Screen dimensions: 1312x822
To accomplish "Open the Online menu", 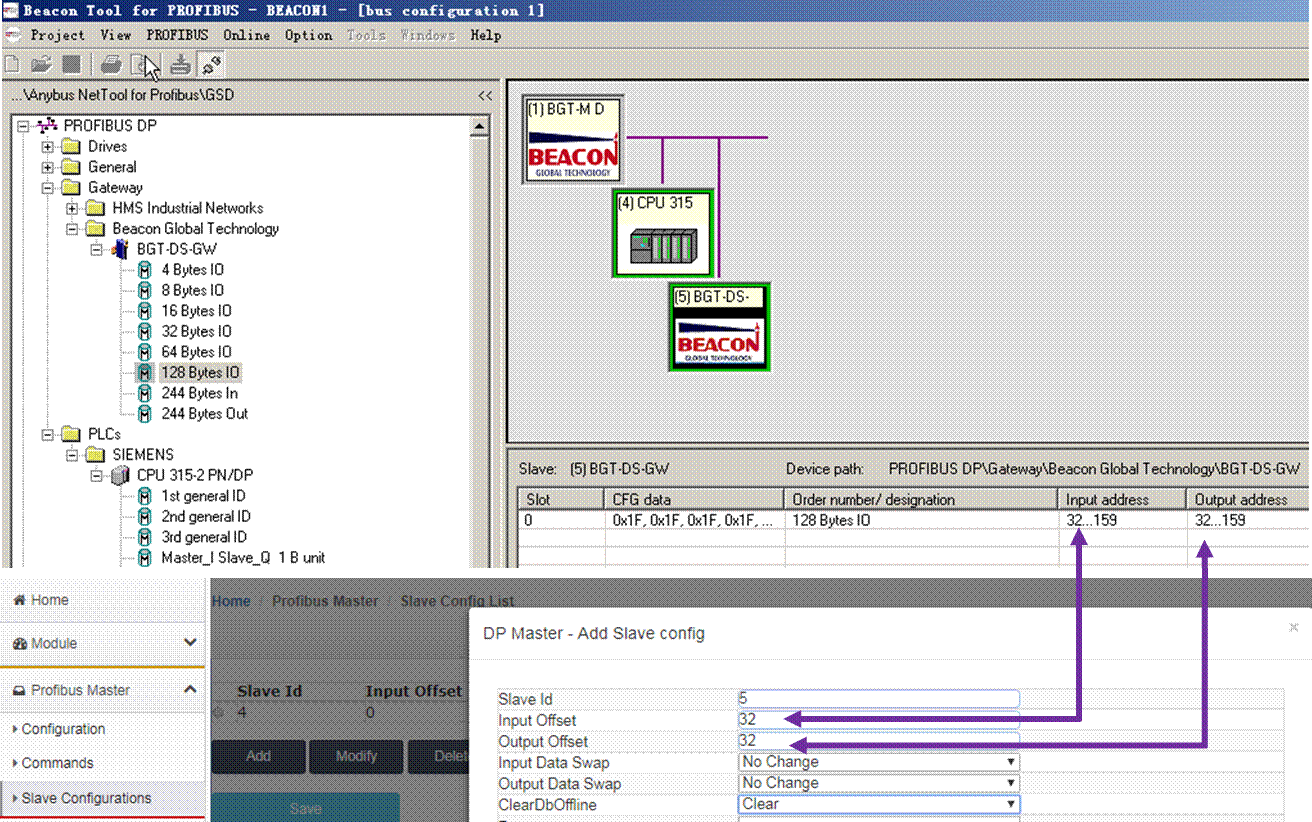I will click(x=247, y=35).
